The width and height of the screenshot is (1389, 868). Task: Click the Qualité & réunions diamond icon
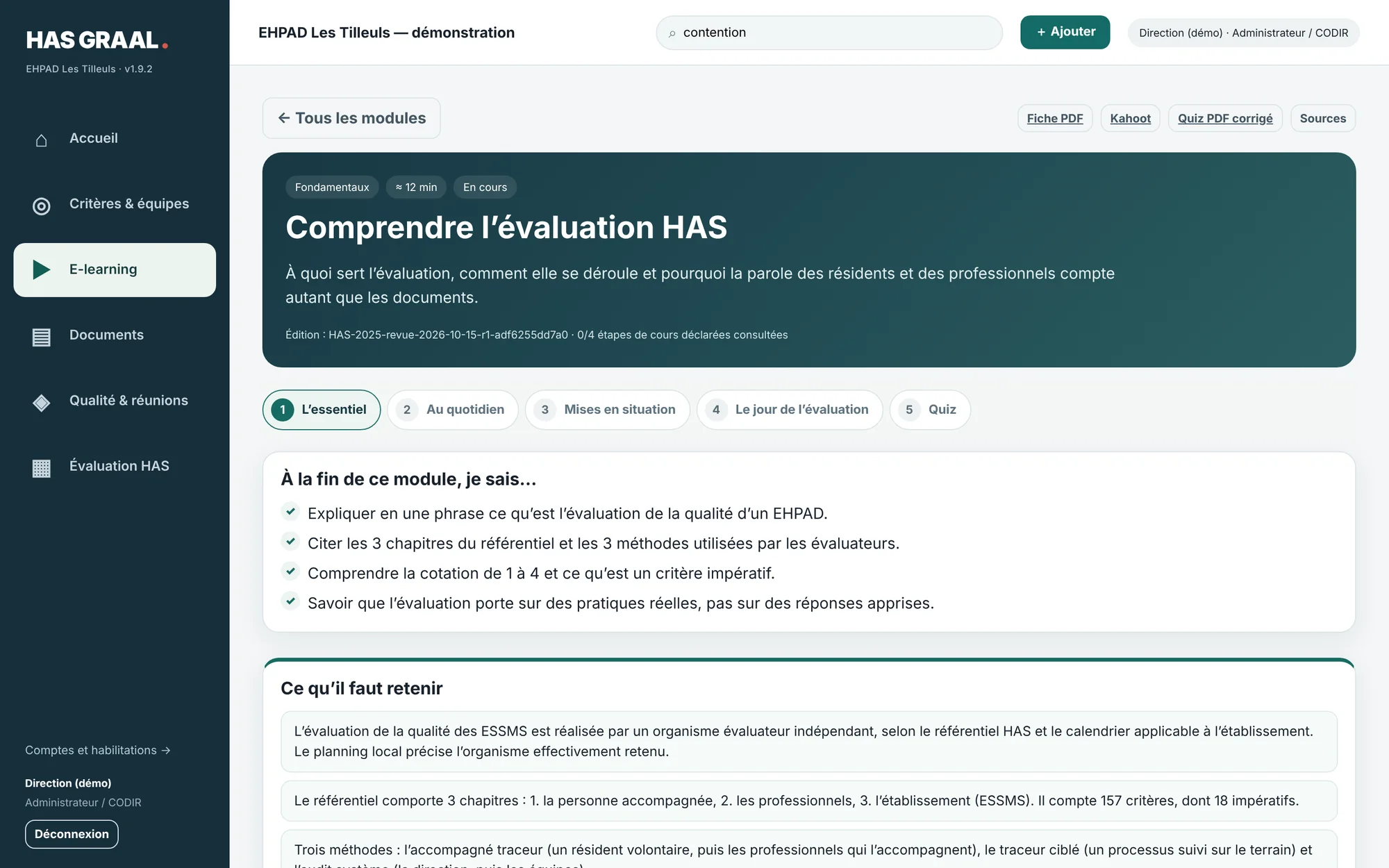pyautogui.click(x=42, y=403)
